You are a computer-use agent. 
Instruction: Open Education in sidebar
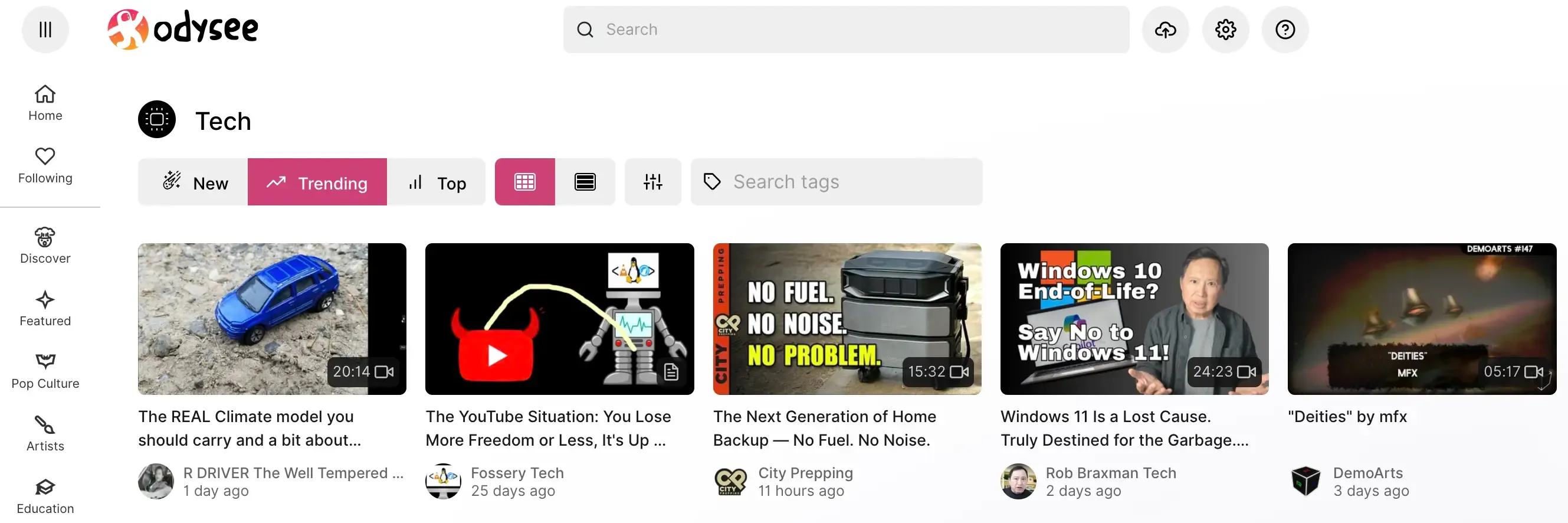[x=45, y=496]
